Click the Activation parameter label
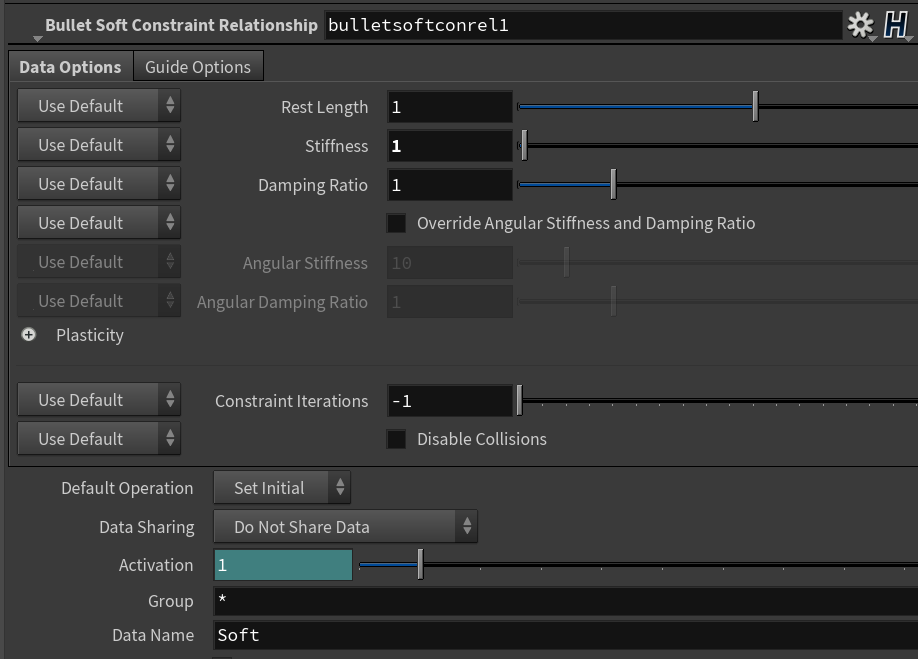 156,565
